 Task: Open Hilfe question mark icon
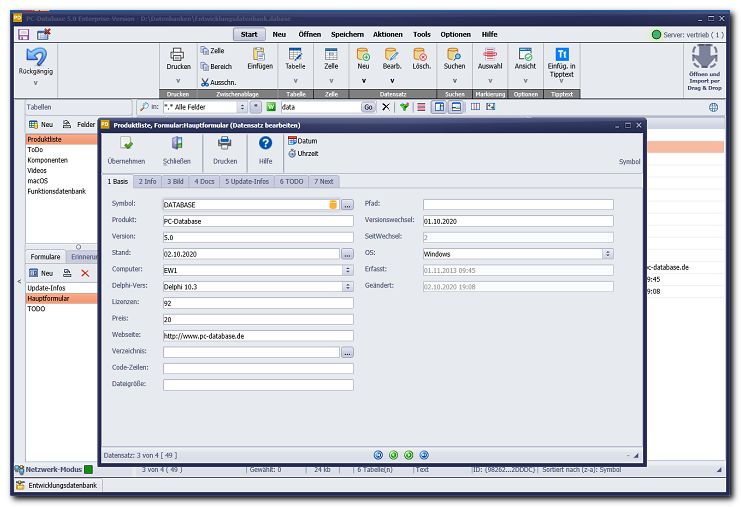tap(265, 143)
